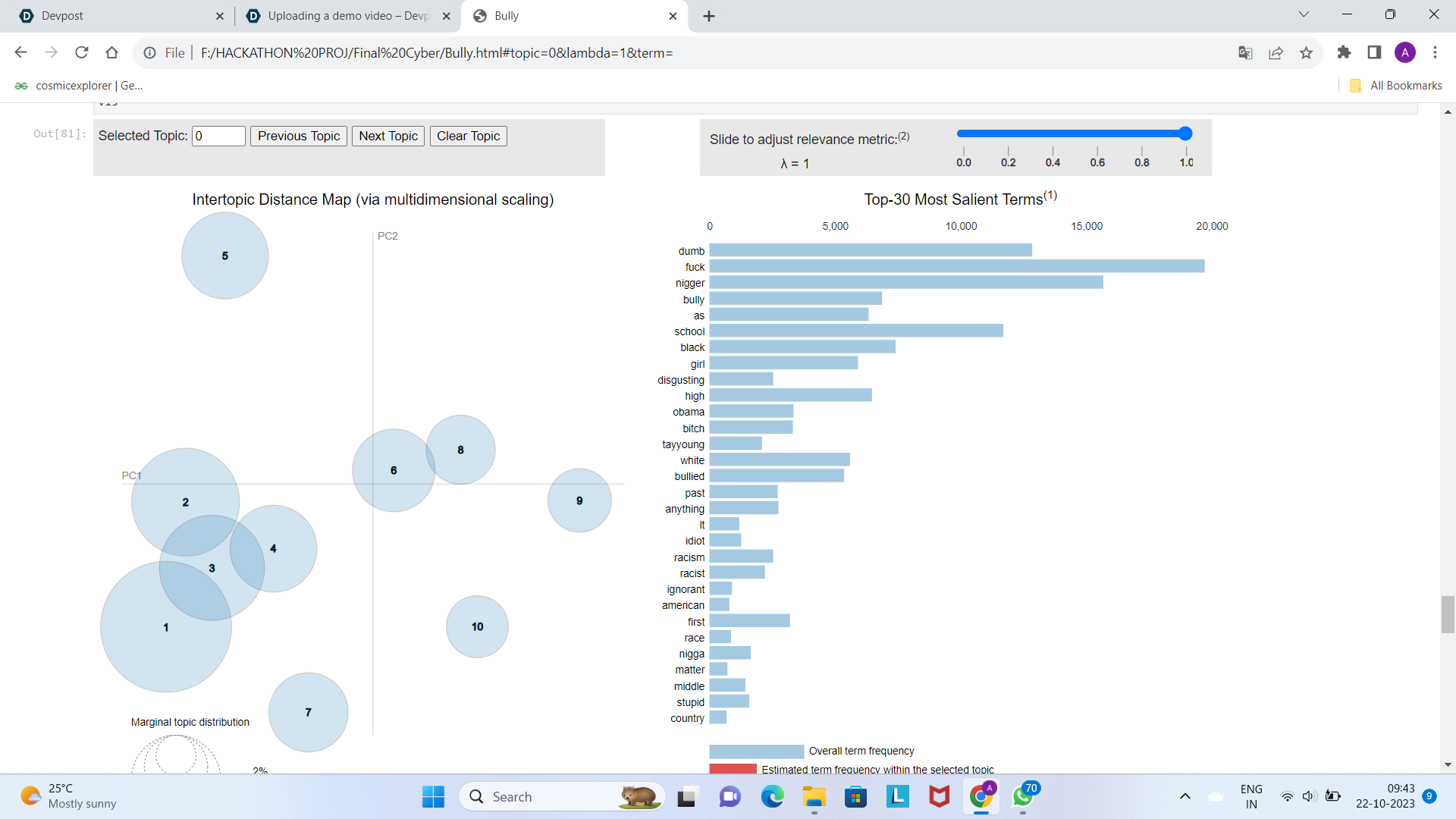Switch to Uploading a demo video tab
Viewport: 1456px width, 819px height.
point(347,16)
